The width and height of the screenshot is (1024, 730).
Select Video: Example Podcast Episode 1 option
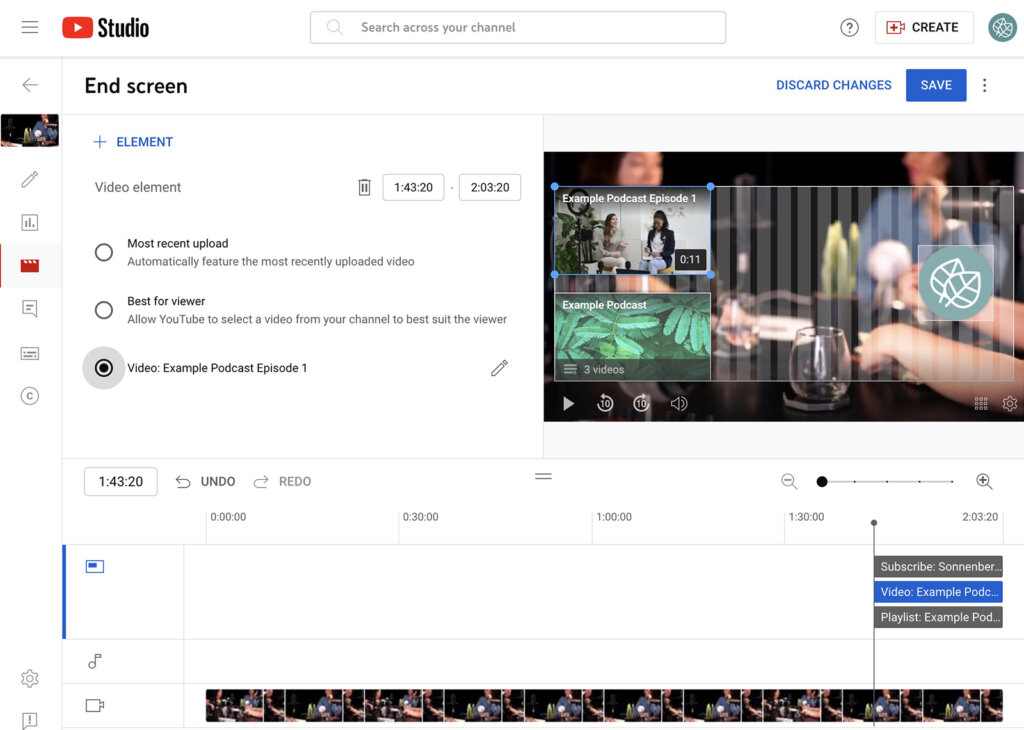coord(104,368)
